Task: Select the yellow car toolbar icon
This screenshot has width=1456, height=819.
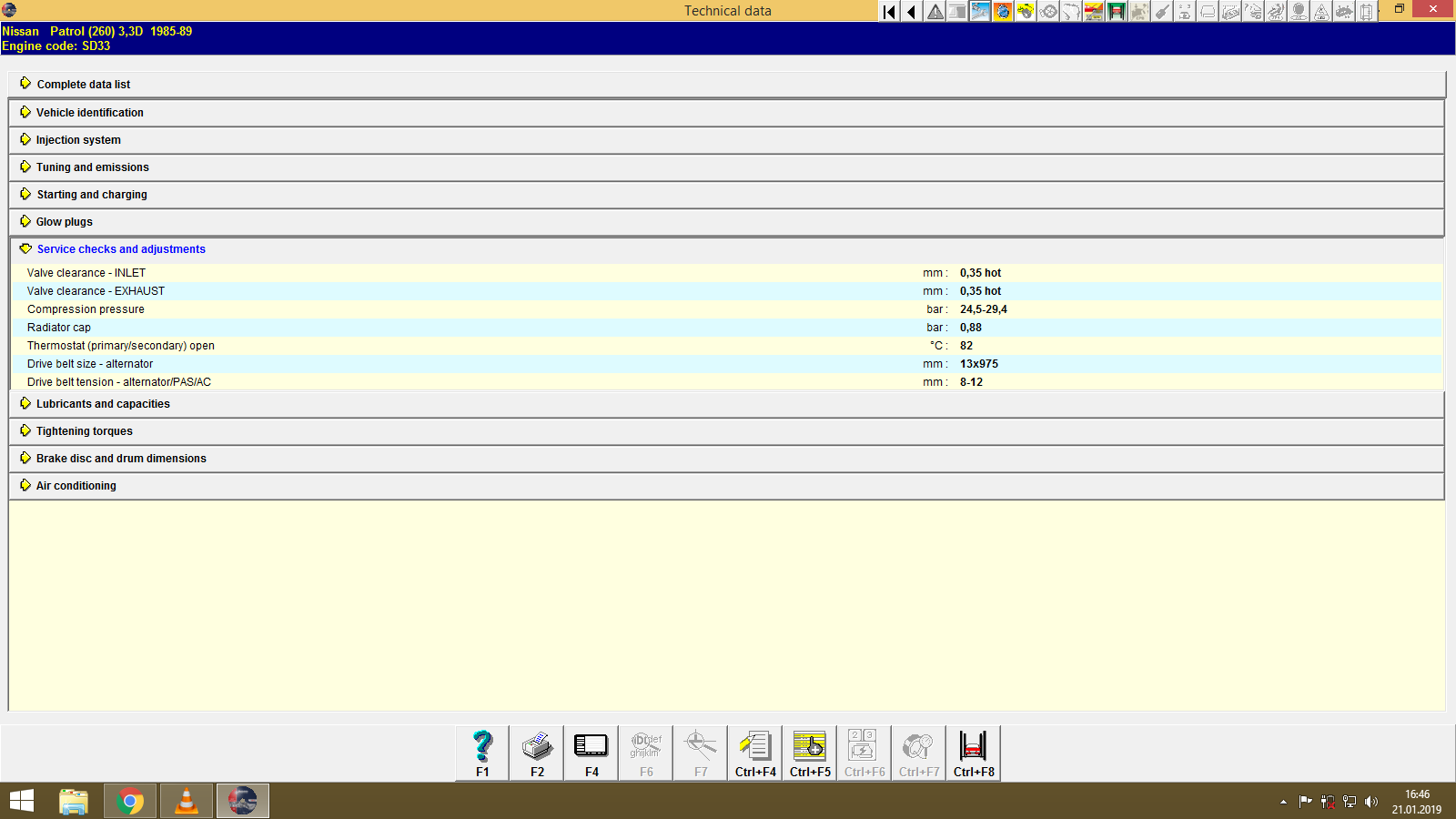Action: [1025, 13]
